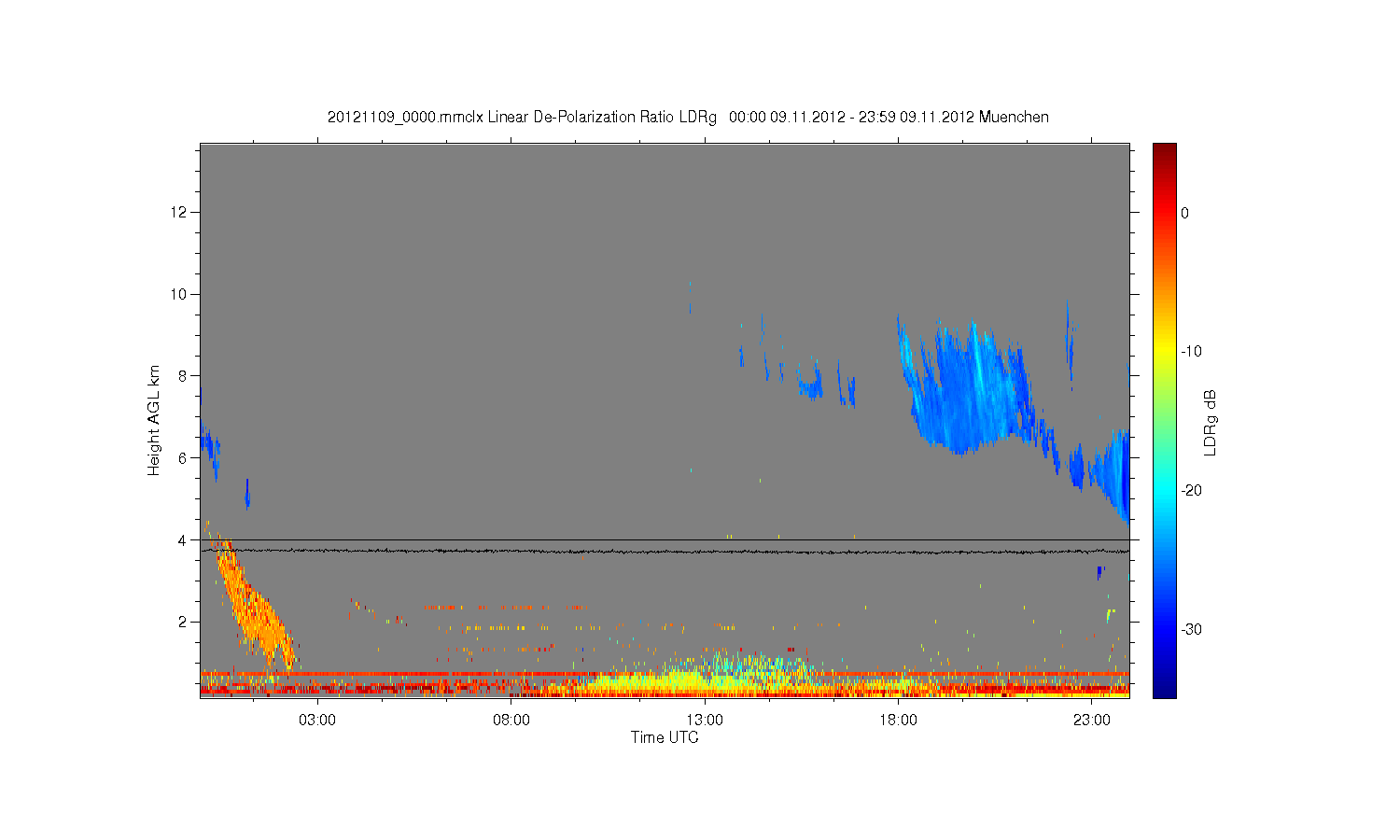Viewport: 1400px width, 840px height.
Task: Click the black horizontal line near 3.7 km
Action: pyautogui.click(x=665, y=552)
